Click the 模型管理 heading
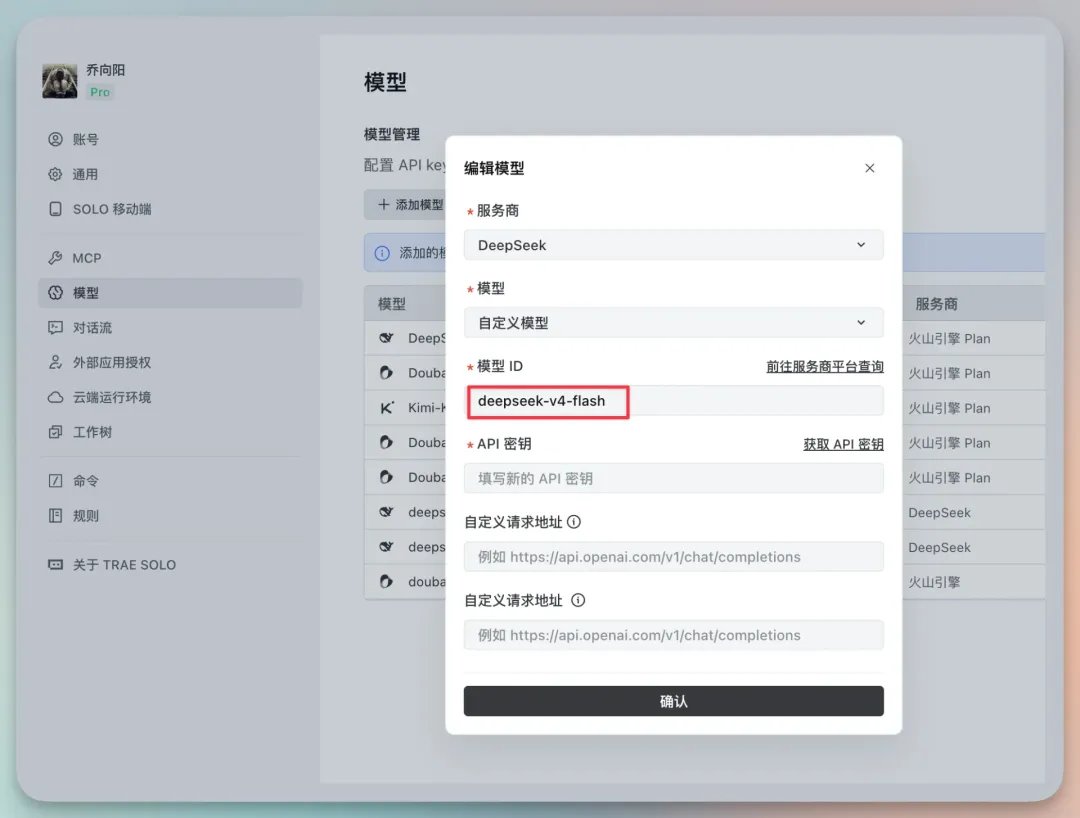 coord(392,134)
